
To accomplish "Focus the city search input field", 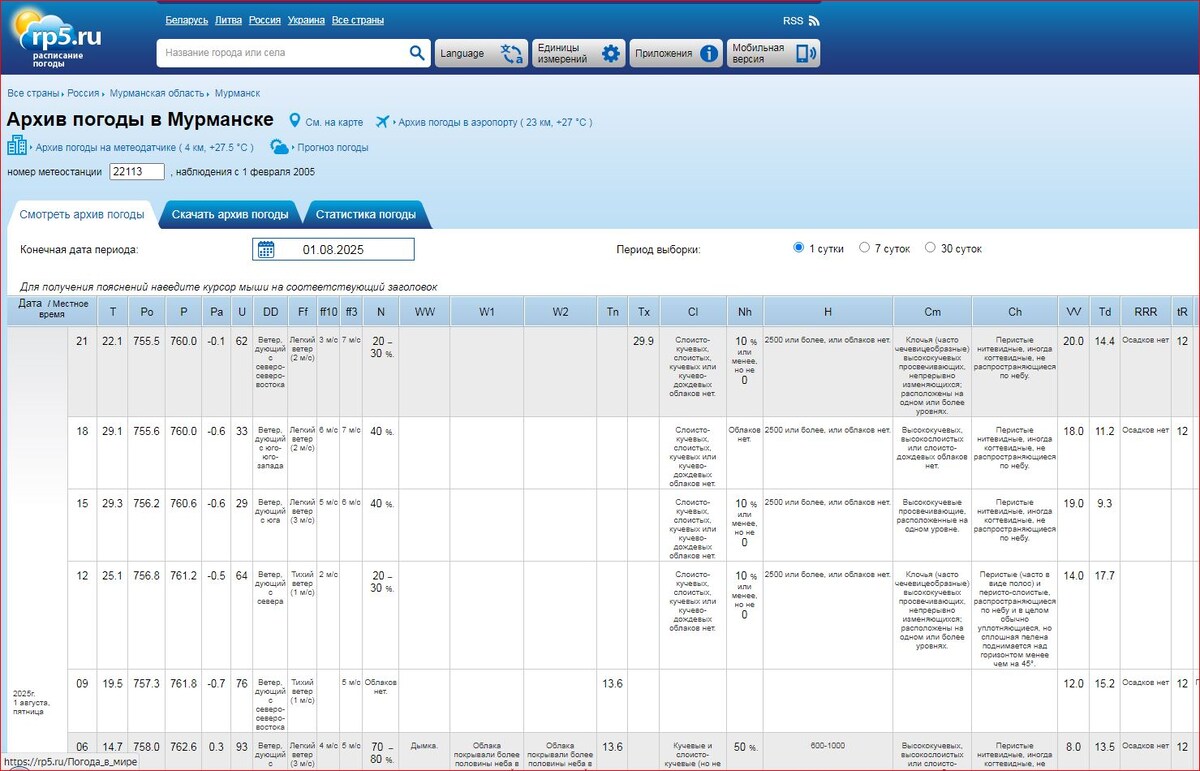I will pos(283,53).
